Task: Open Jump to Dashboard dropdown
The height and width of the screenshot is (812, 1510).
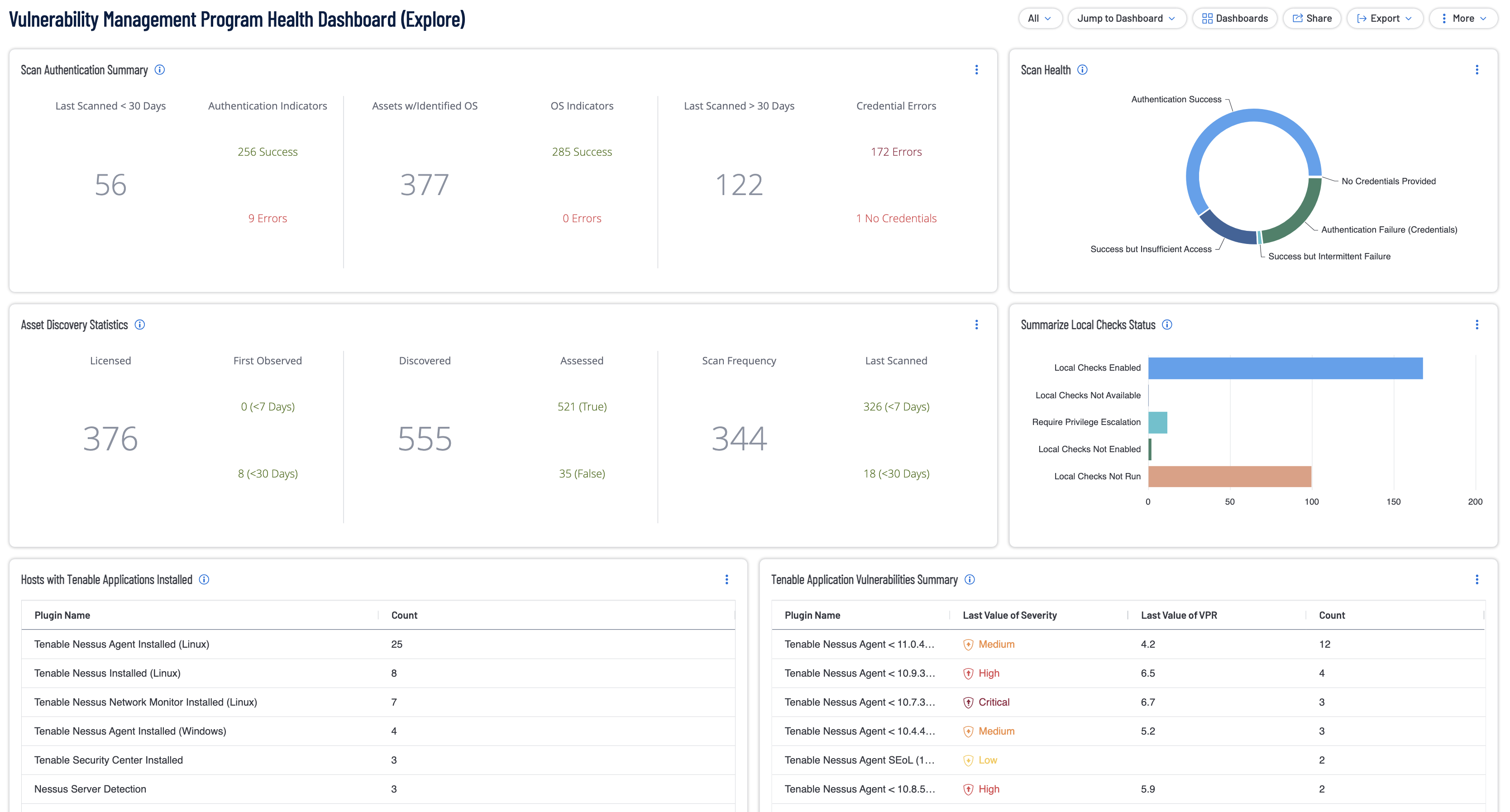Action: [1126, 18]
